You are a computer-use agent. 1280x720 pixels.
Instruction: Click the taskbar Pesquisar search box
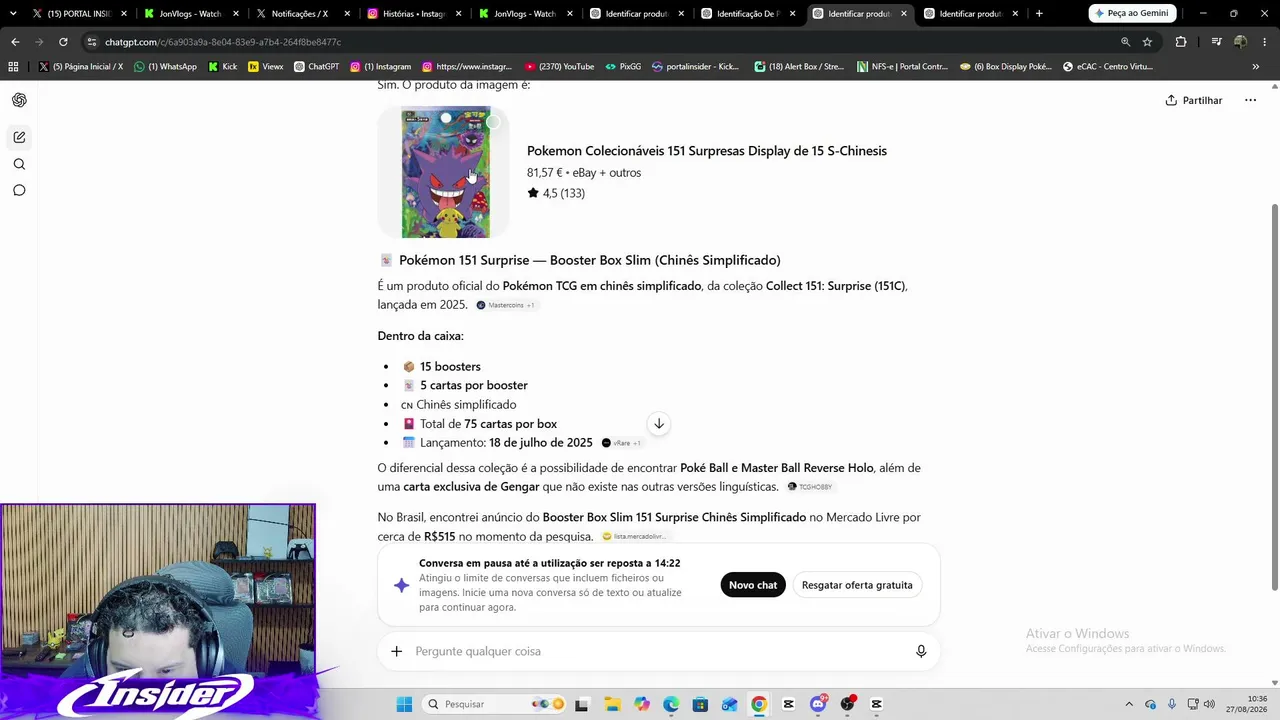point(495,704)
